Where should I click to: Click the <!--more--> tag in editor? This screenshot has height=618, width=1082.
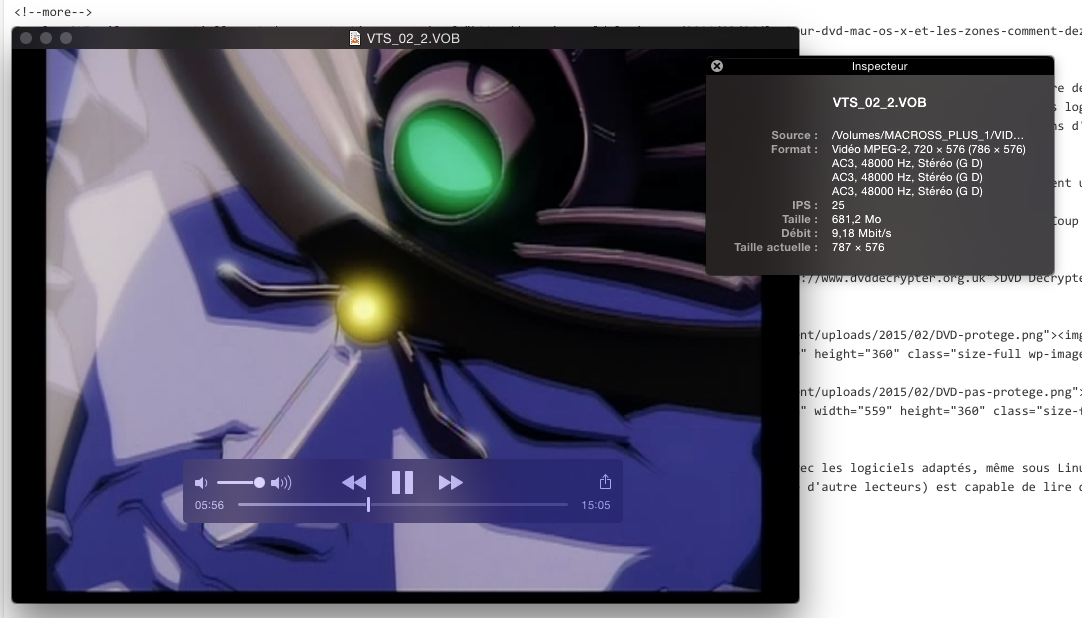click(x=53, y=12)
